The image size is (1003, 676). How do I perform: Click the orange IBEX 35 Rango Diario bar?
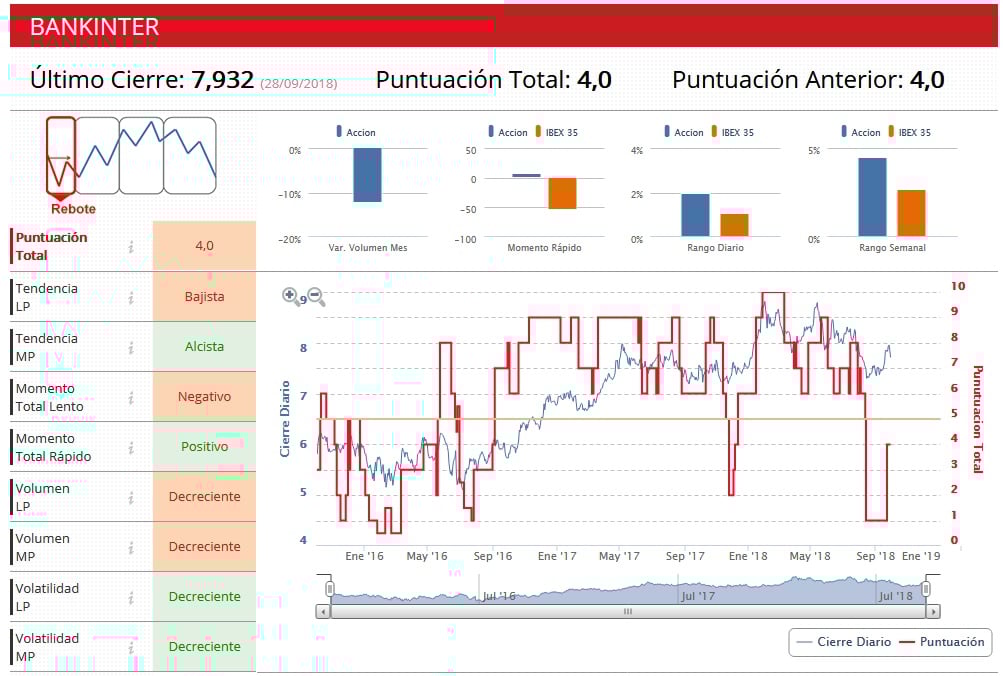click(734, 225)
